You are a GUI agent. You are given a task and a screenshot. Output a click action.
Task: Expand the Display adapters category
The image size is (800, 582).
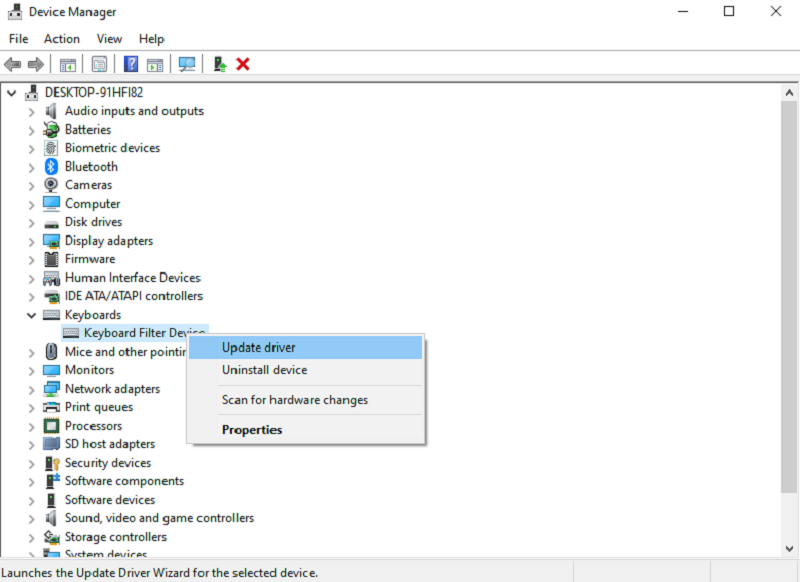coord(31,241)
